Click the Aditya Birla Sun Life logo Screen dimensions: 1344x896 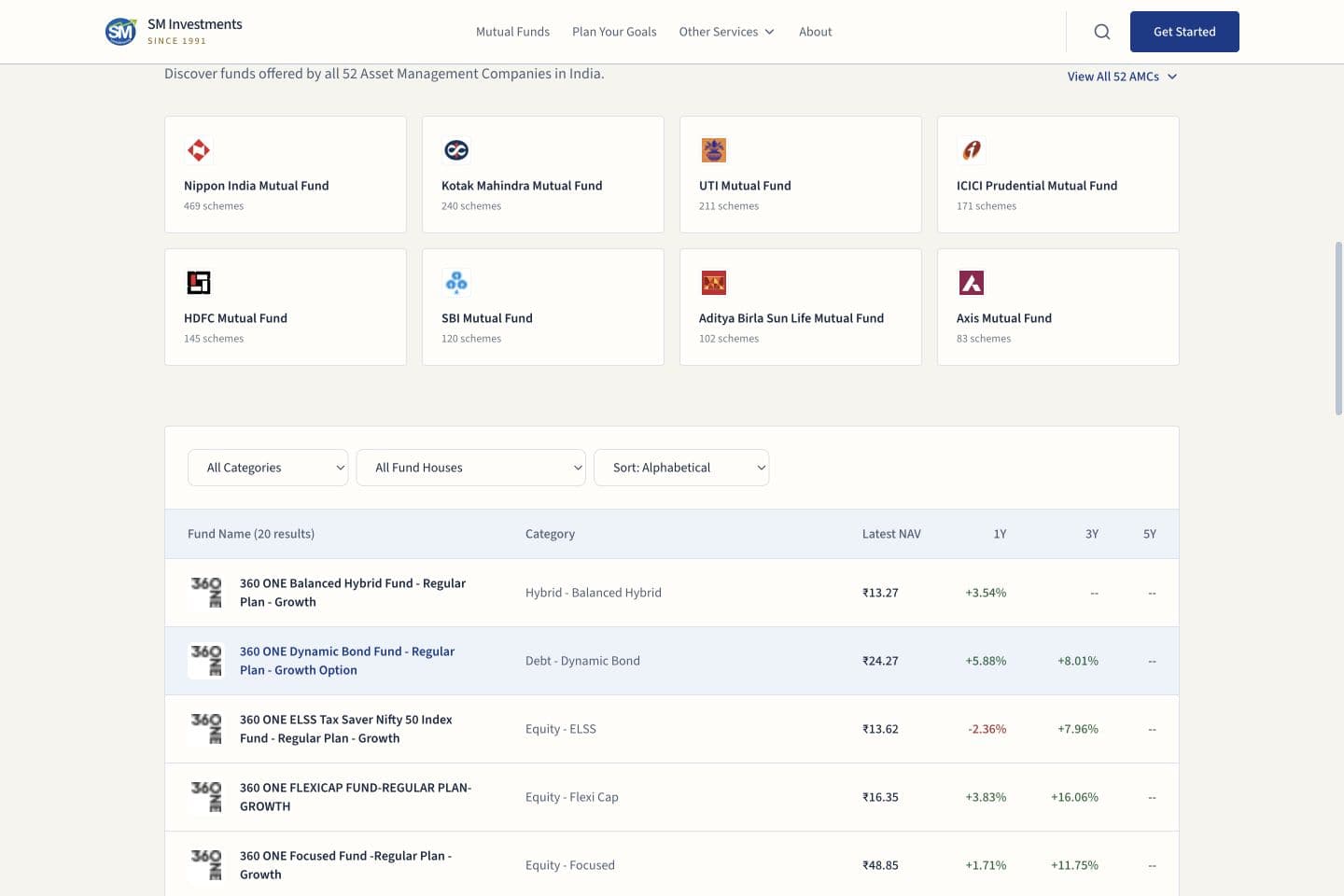point(714,283)
